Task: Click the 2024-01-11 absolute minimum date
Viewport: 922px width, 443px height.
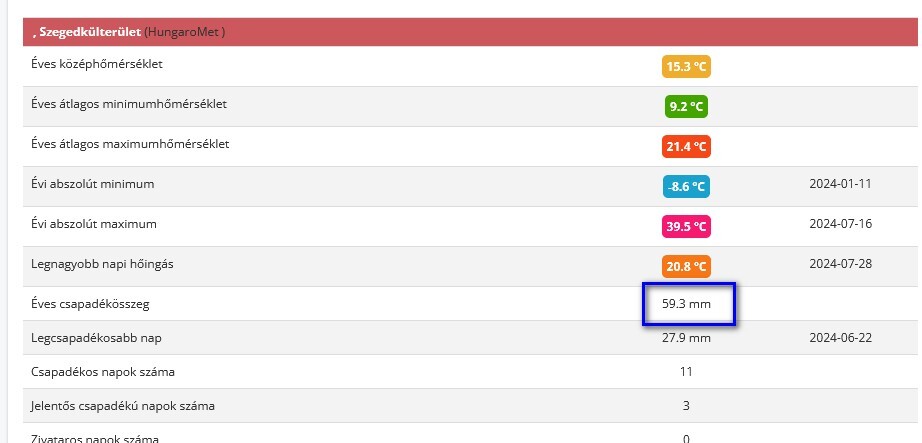Action: [840, 184]
